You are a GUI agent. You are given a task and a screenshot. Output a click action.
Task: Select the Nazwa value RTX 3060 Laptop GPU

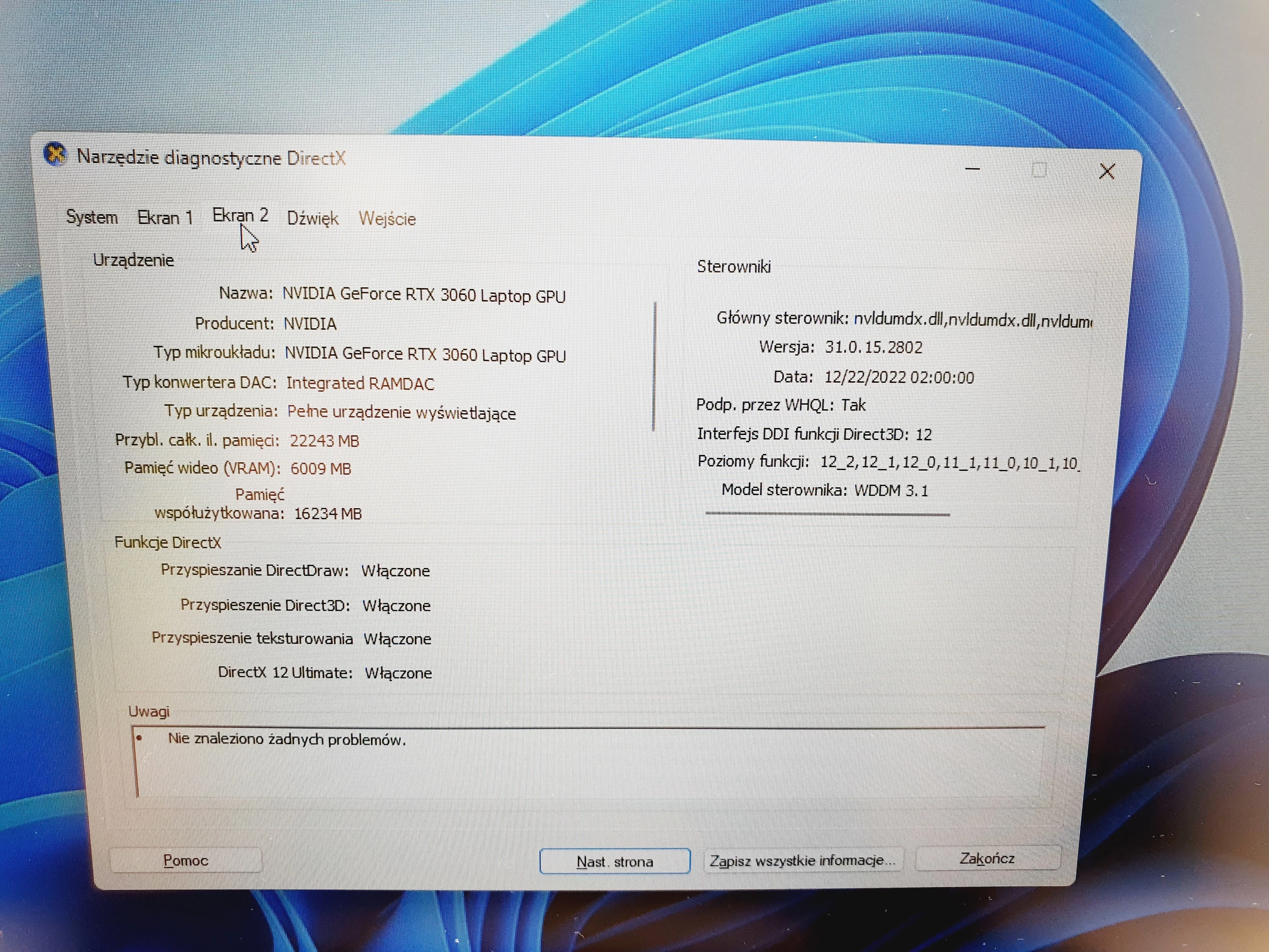click(x=424, y=295)
